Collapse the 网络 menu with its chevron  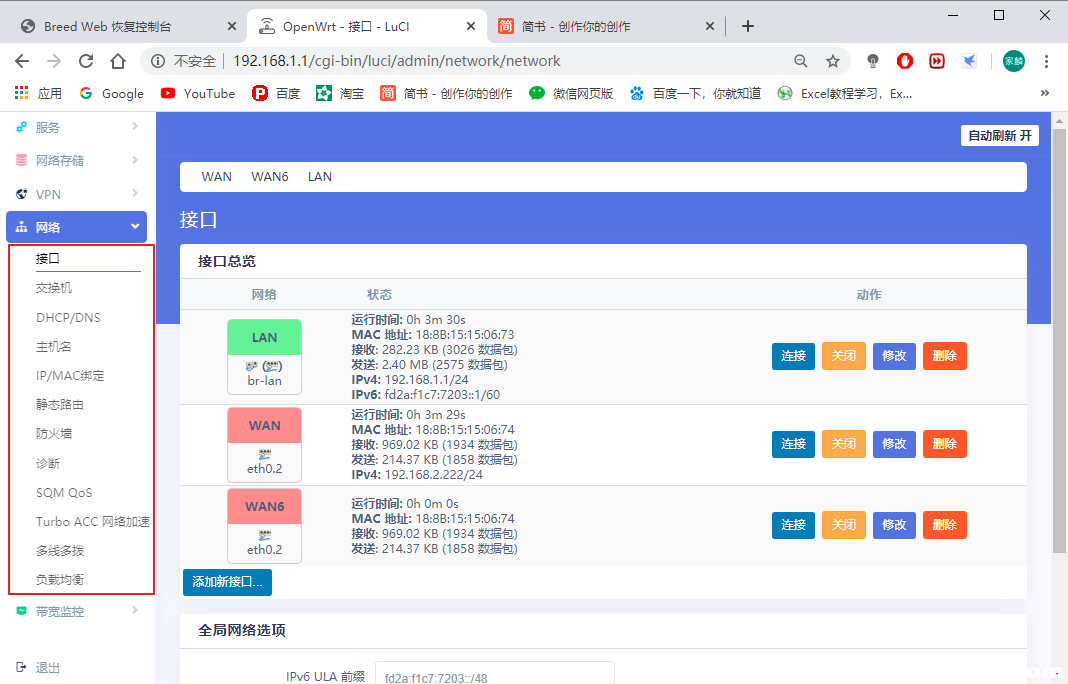[x=136, y=226]
